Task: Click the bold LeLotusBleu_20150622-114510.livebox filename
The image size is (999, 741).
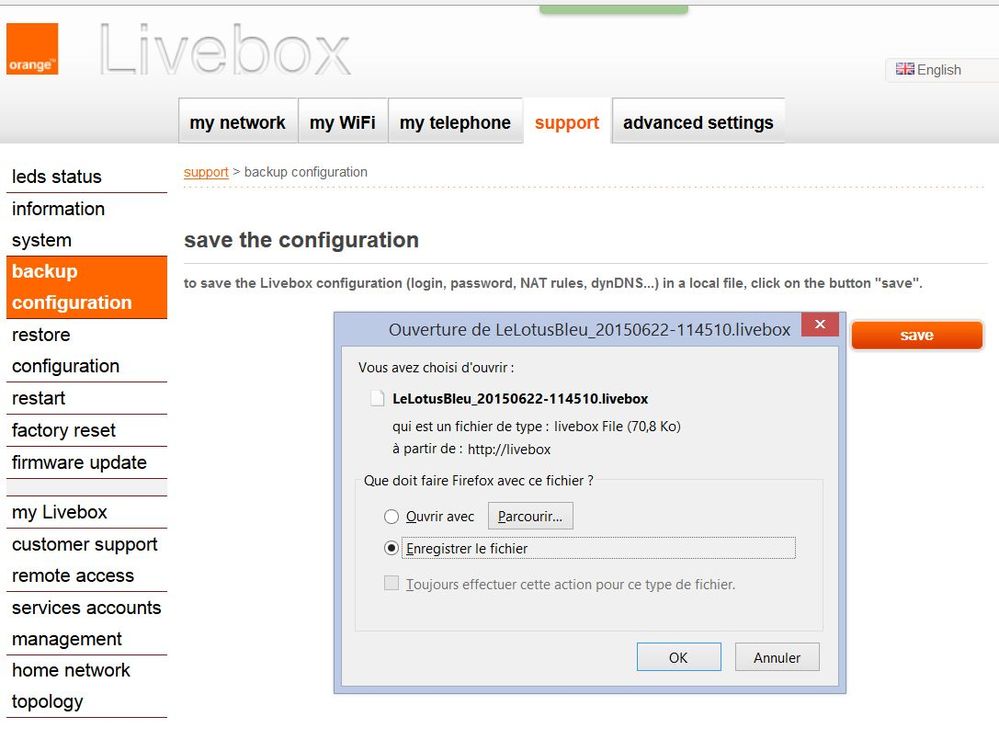Action: 520,399
